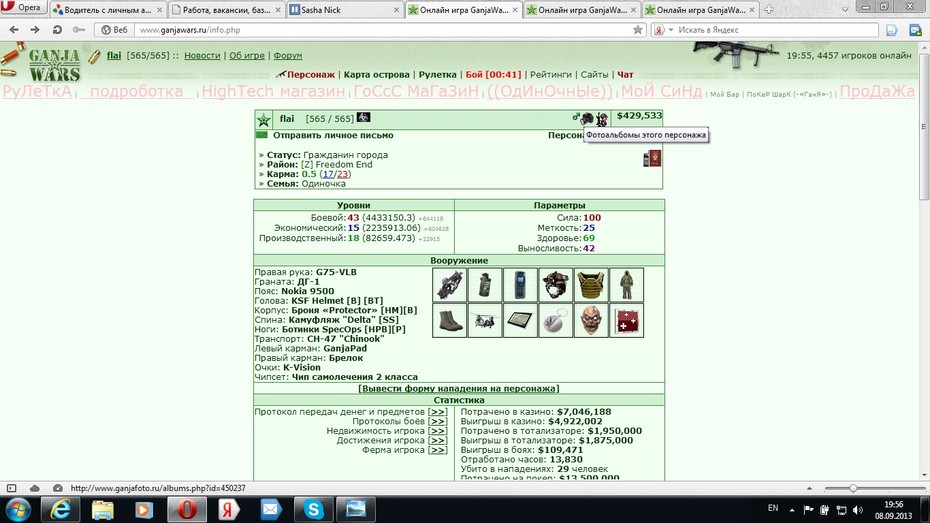Open the Бой [00:41] menu link

[493, 75]
